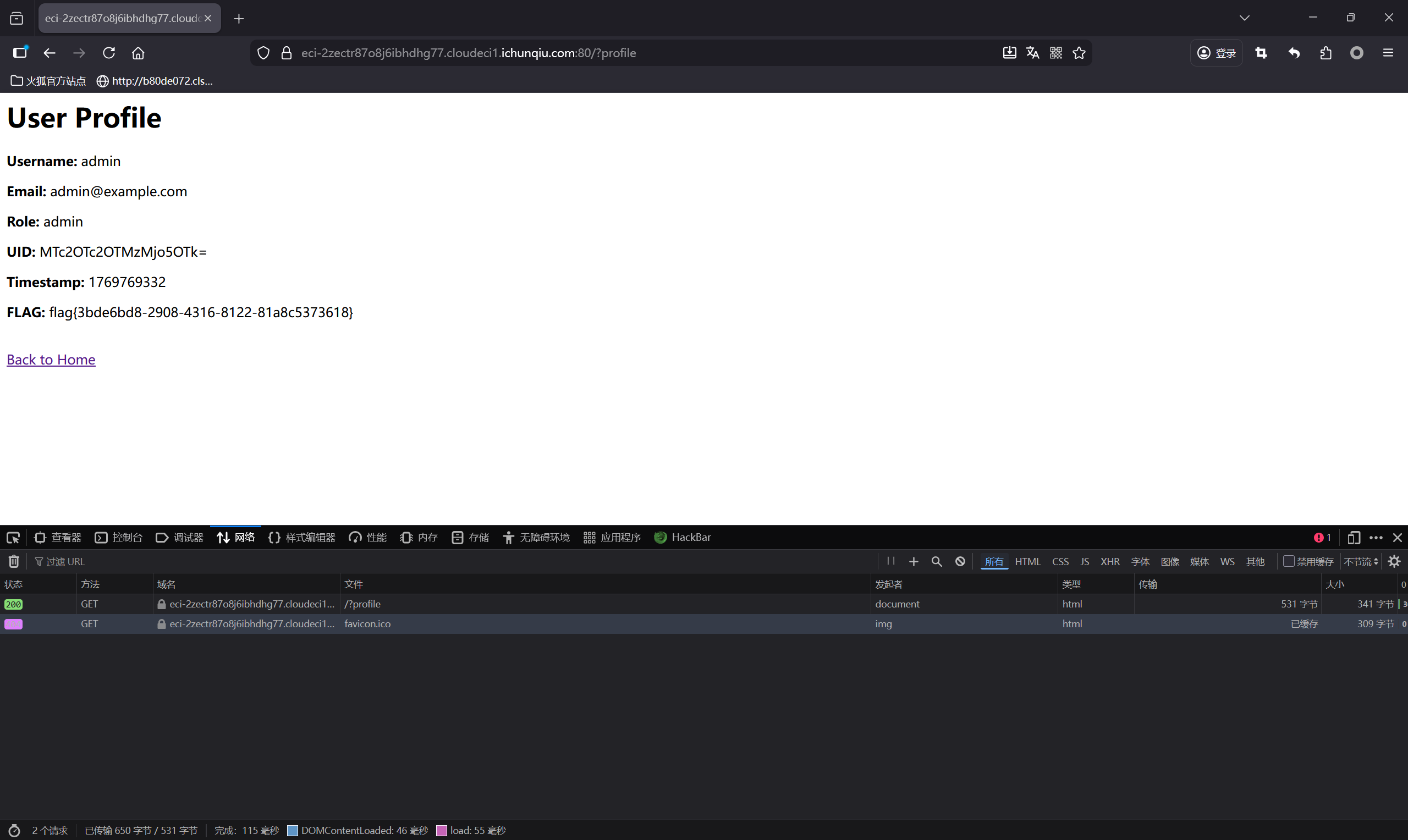The image size is (1408, 840).
Task: Toggle the XHR request filter
Action: (x=1110, y=561)
